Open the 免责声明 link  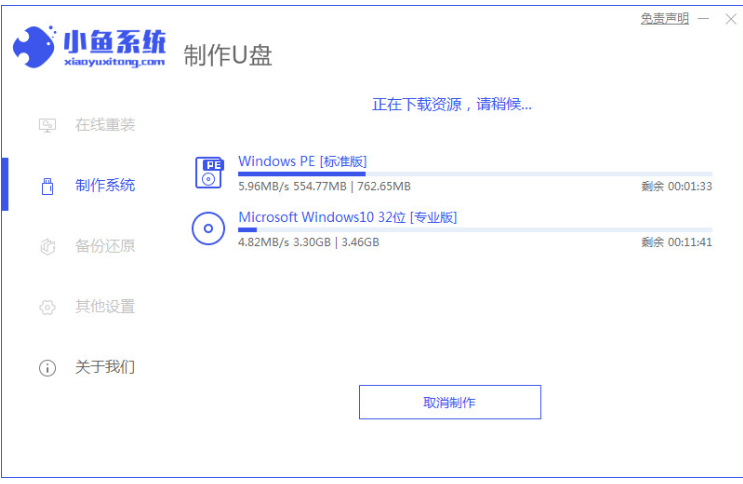pos(665,19)
